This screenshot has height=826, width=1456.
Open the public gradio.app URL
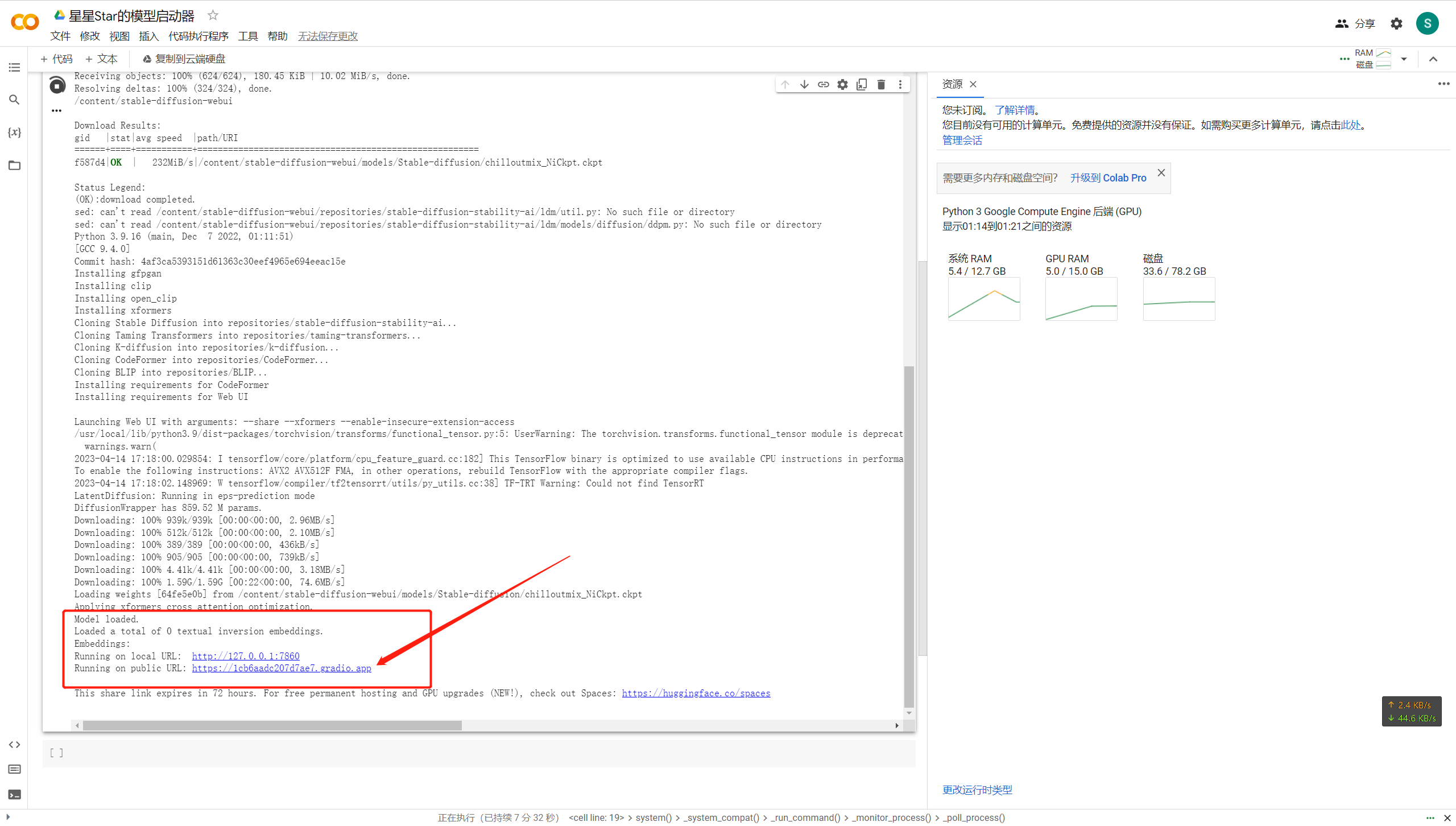coord(282,668)
